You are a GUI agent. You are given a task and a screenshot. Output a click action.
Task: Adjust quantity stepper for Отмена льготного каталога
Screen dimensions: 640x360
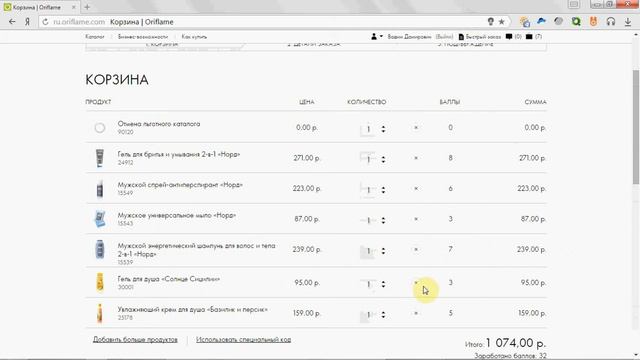point(383,129)
